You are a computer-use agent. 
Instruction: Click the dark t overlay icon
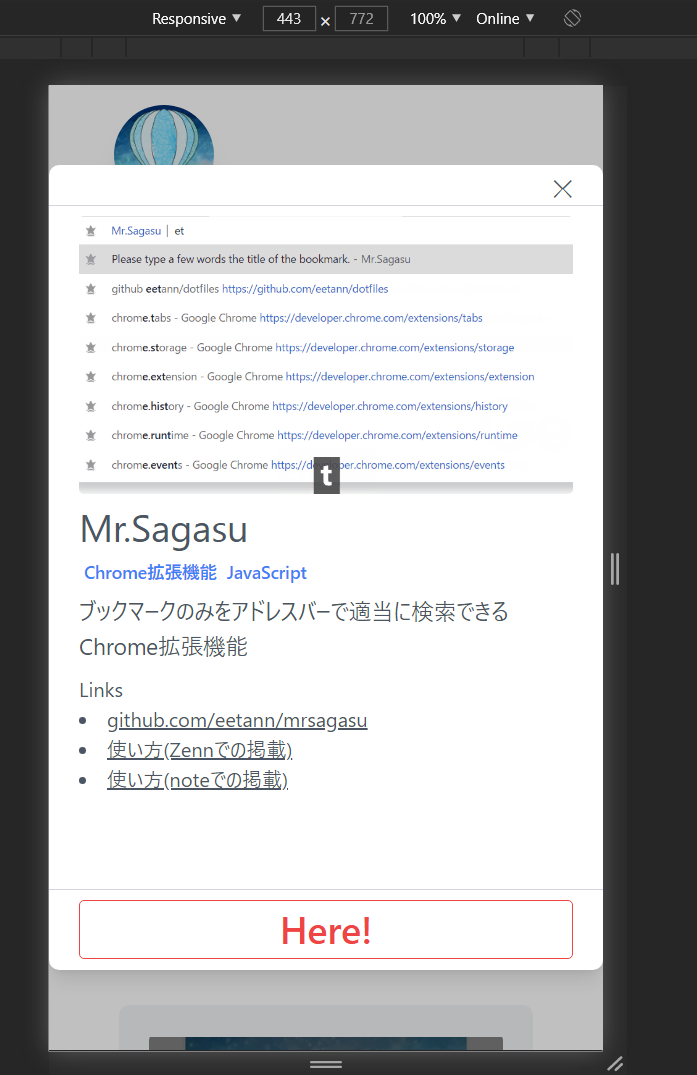327,475
